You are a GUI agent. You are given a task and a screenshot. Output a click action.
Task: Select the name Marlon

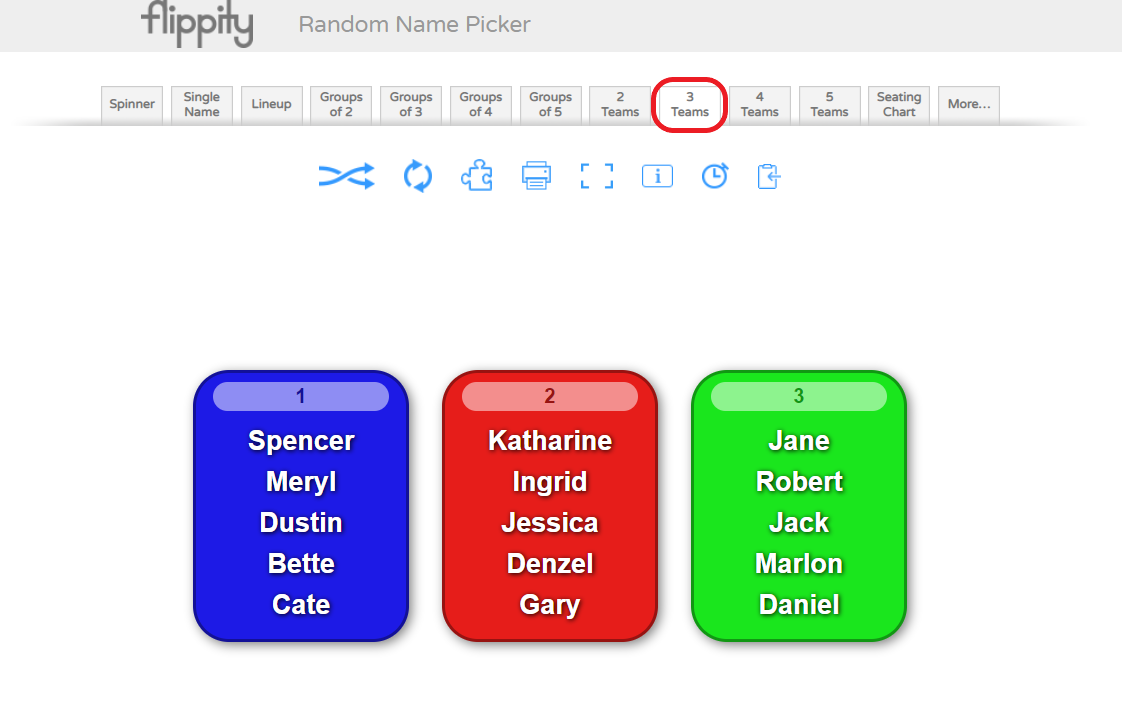click(799, 563)
